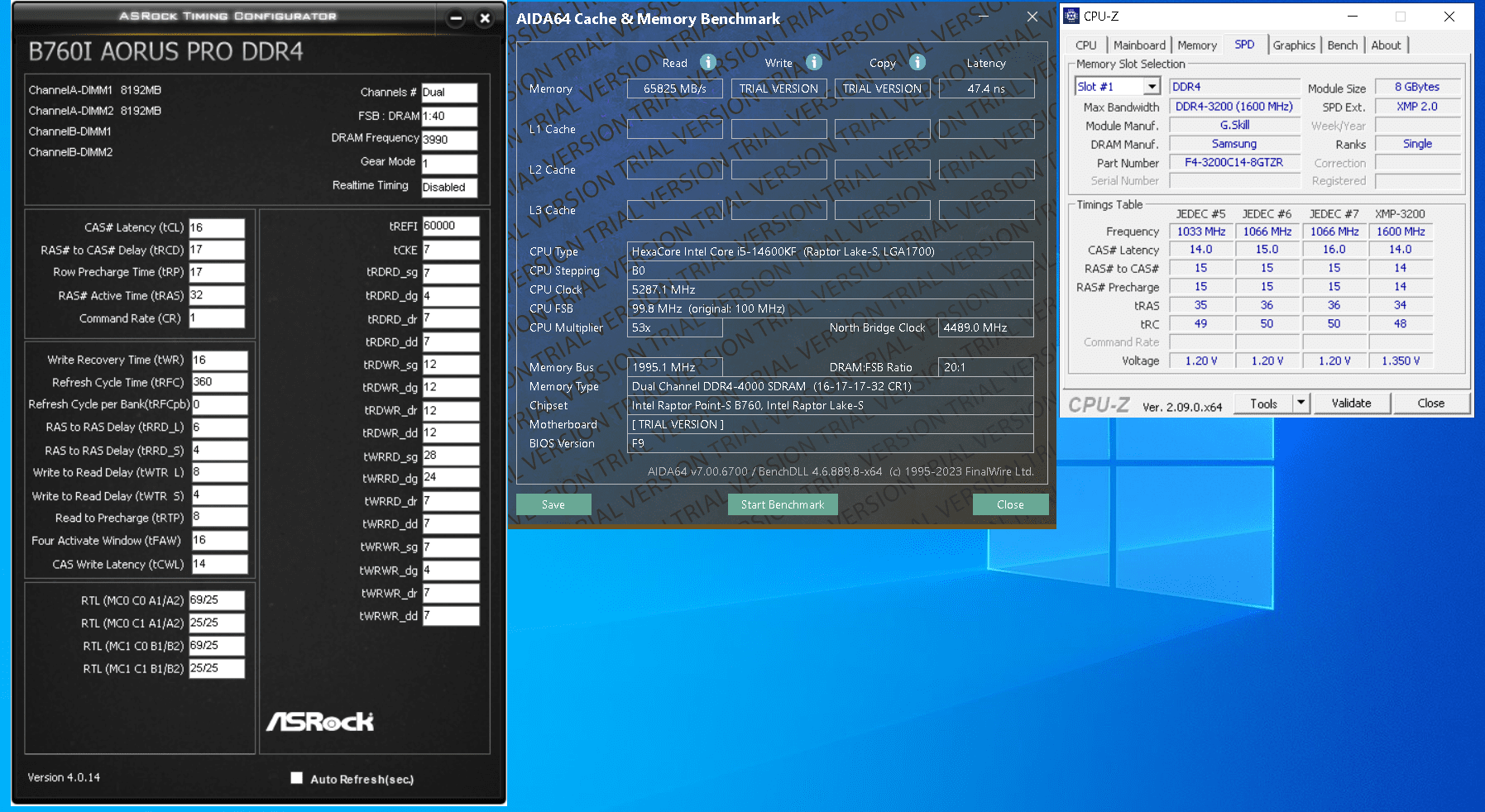
Task: Click the Command Rate (CR) field
Action: pyautogui.click(x=217, y=318)
